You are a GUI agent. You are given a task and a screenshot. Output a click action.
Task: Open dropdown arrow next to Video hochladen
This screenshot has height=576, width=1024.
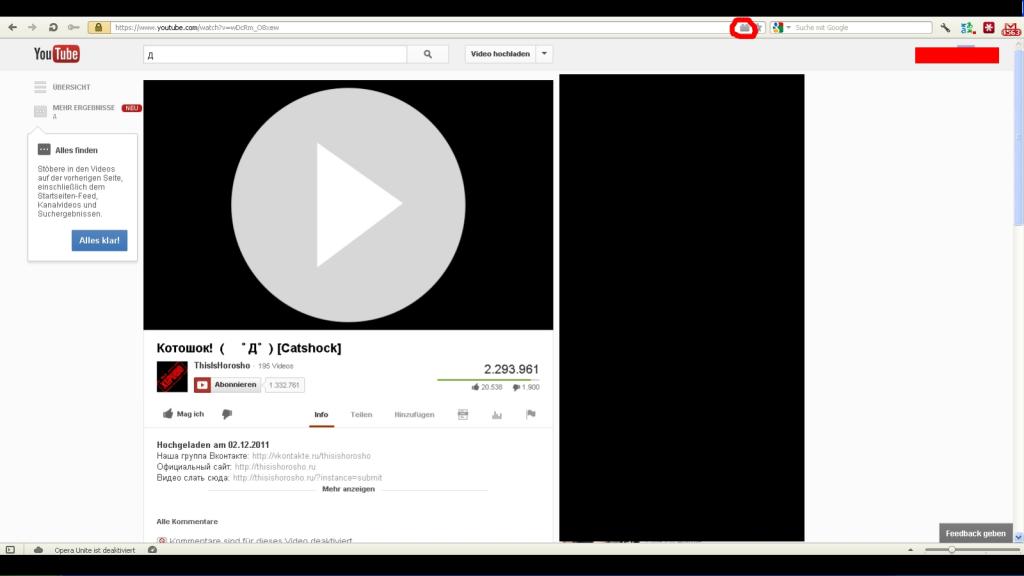pyautogui.click(x=544, y=54)
